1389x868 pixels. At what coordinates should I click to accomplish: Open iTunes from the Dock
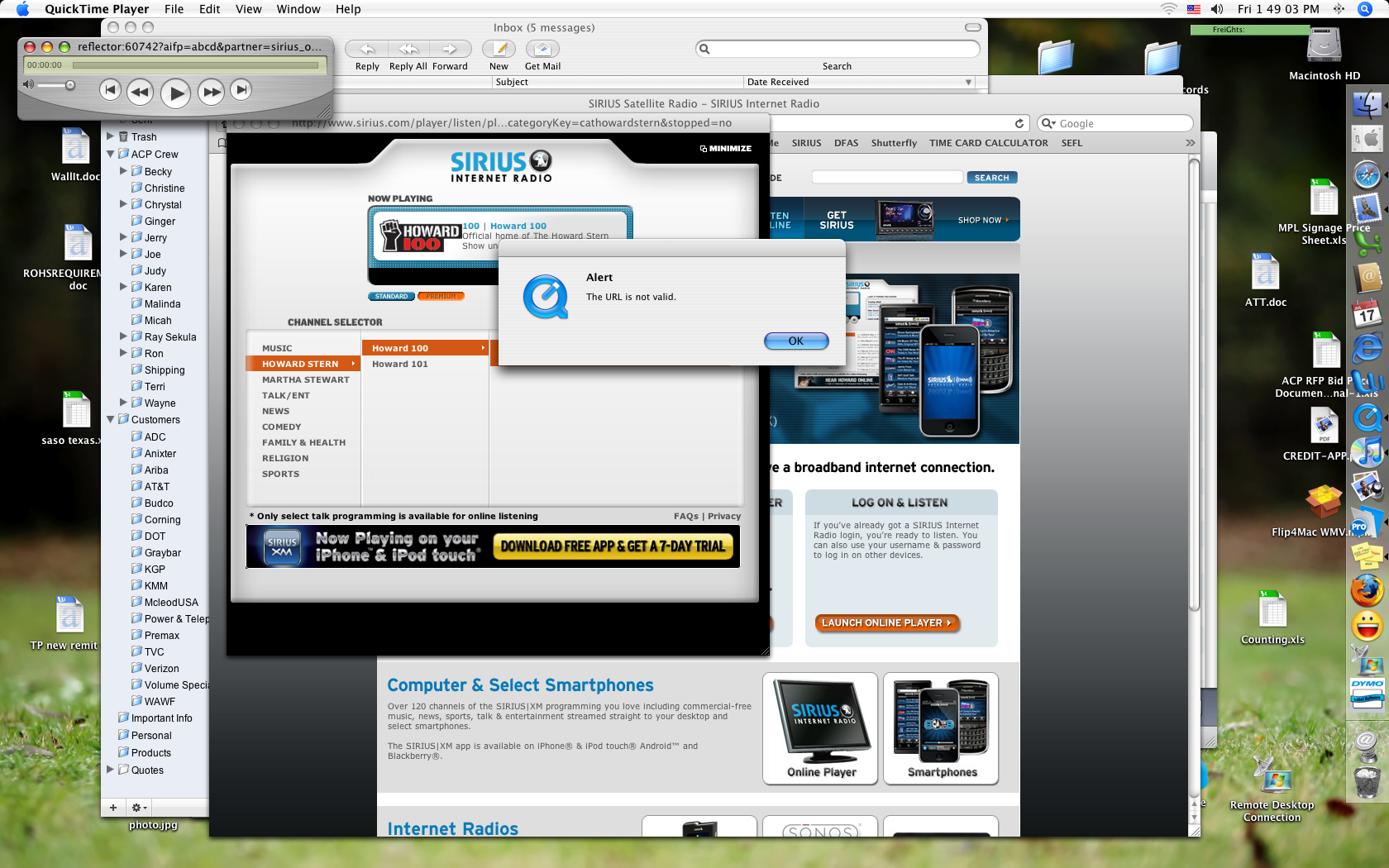[1368, 452]
